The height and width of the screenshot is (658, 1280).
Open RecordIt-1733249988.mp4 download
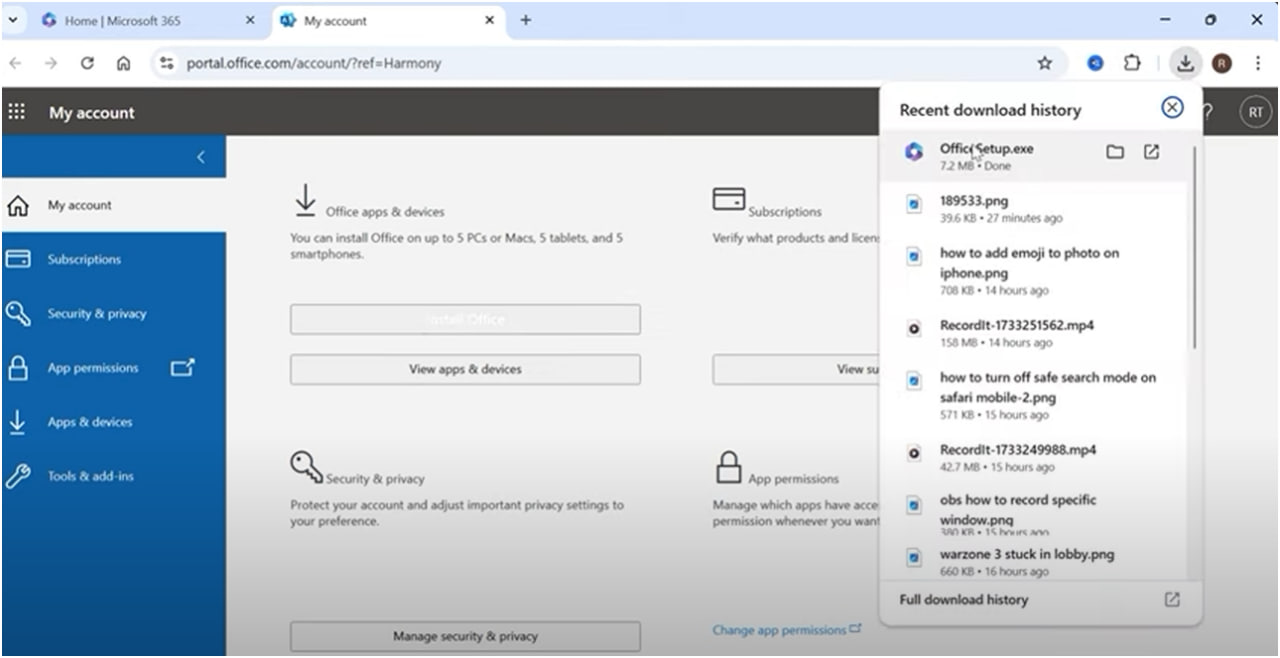click(1035, 457)
